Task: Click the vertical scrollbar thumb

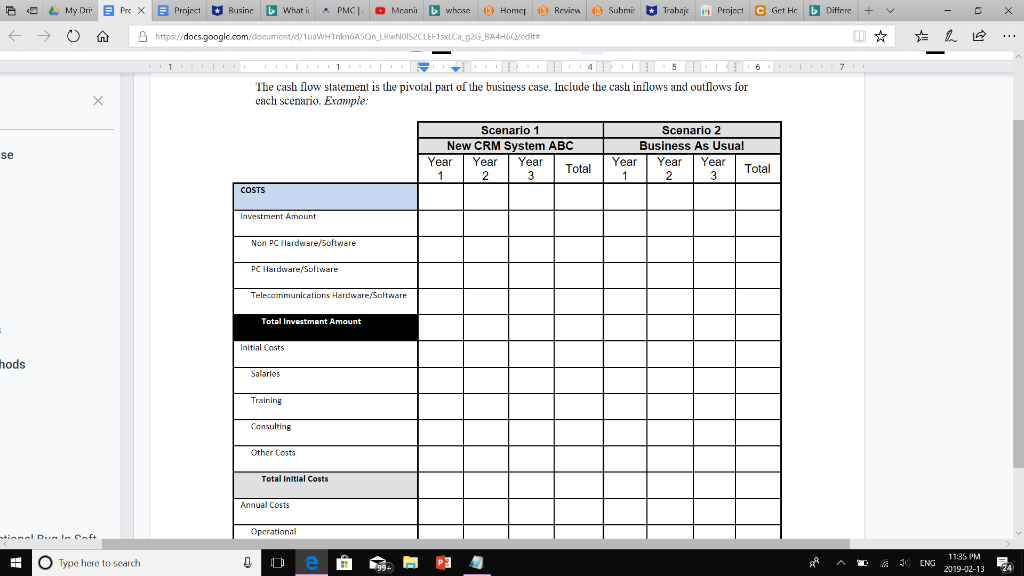Action: click(1018, 294)
